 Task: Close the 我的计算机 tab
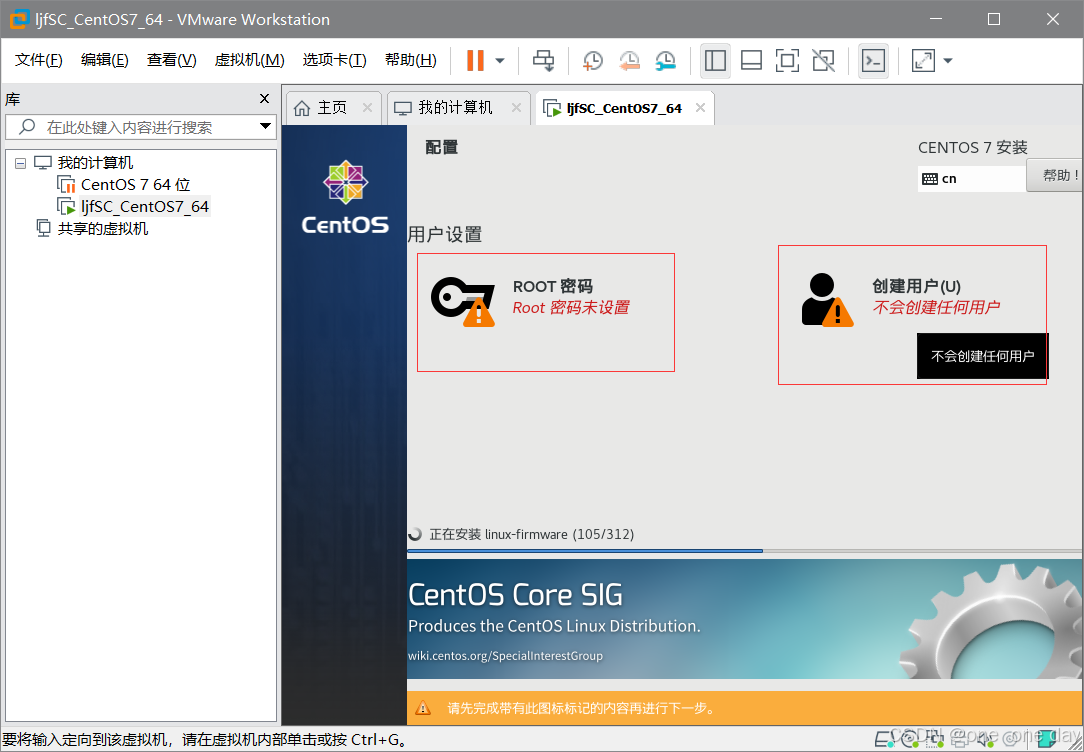[516, 108]
